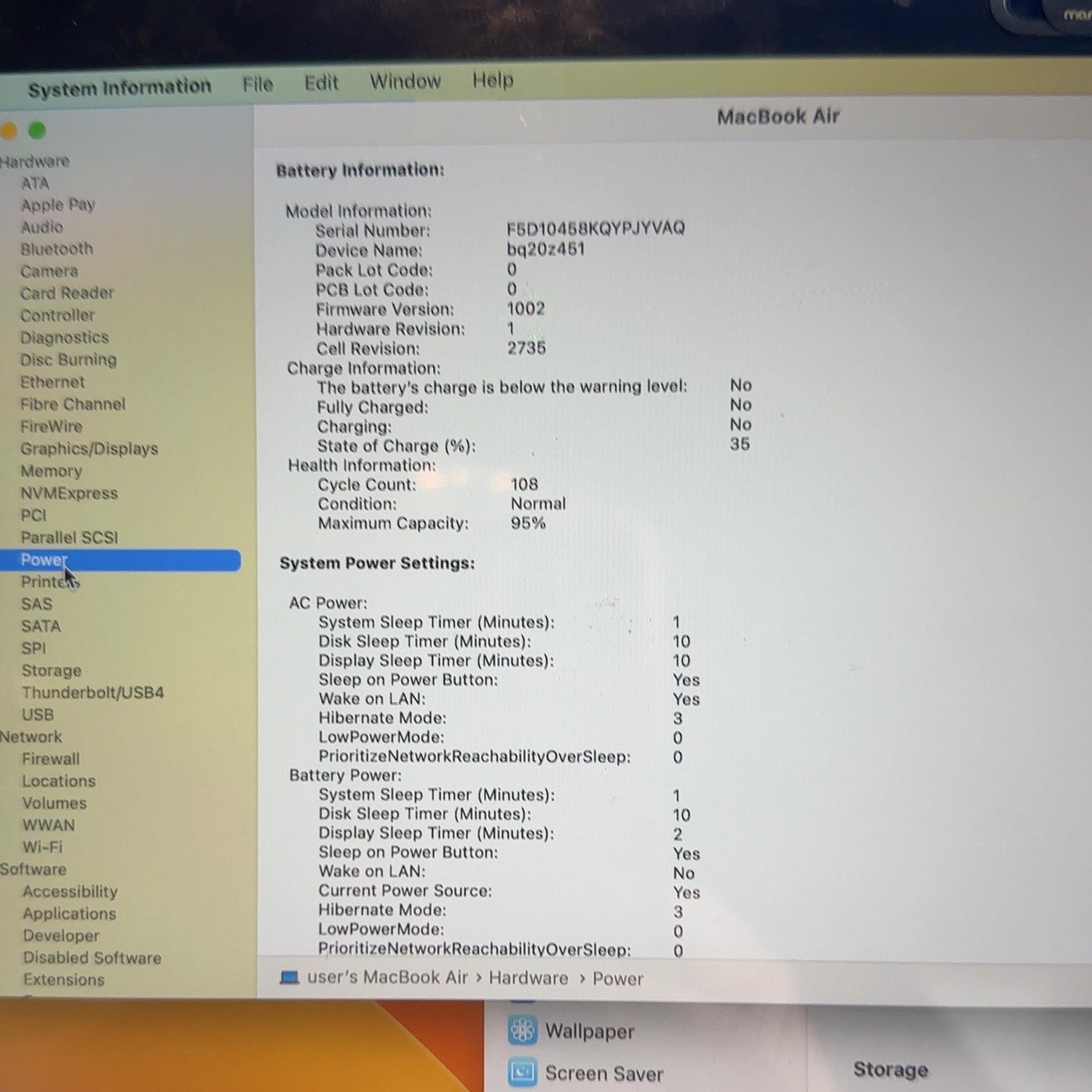Click the green zoom window button
Image resolution: width=1092 pixels, height=1092 pixels.
[x=37, y=130]
